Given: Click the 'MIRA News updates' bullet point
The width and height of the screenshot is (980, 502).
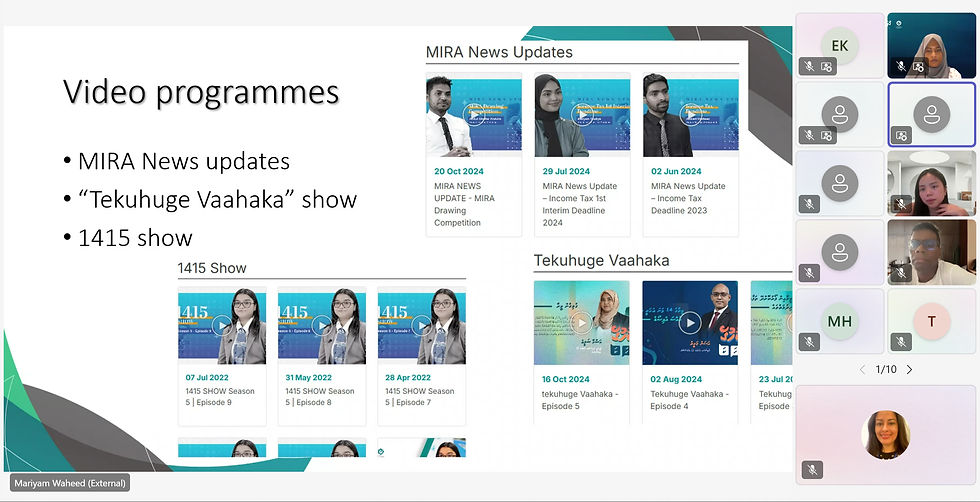Looking at the screenshot, I should tap(184, 161).
